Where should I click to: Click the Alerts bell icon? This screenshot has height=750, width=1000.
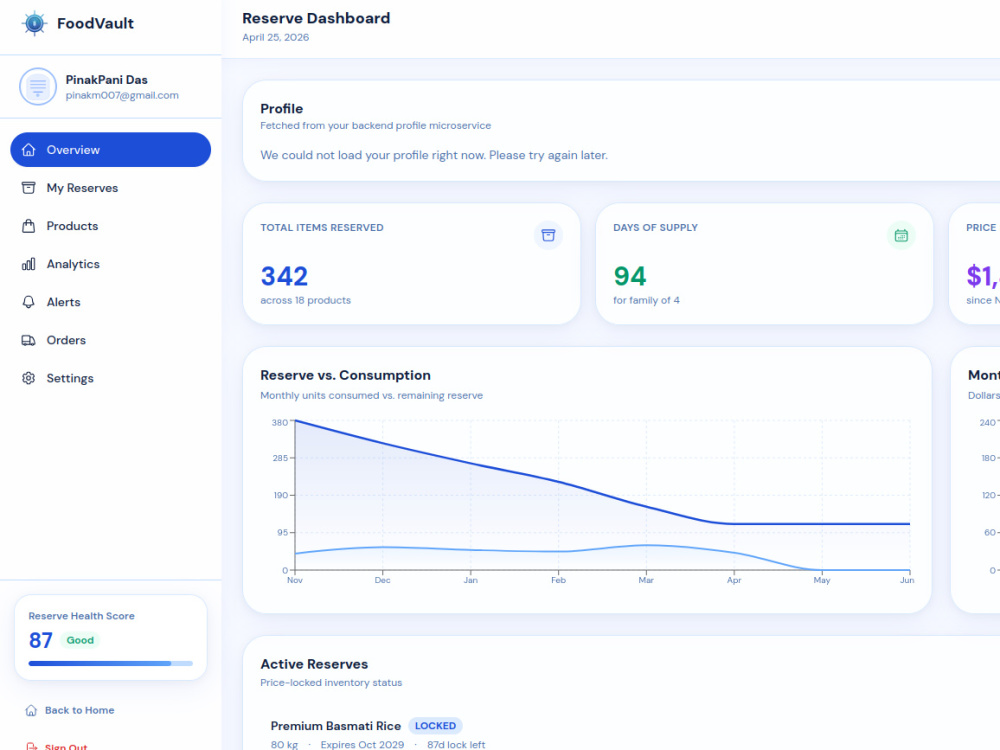[x=29, y=302]
